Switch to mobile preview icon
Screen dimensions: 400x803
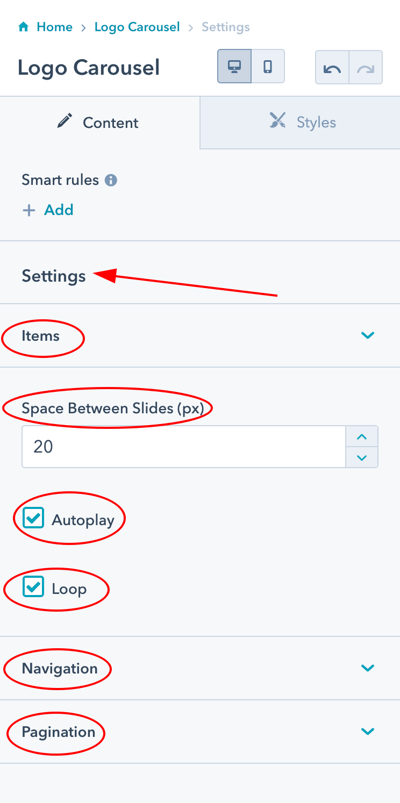[267, 66]
